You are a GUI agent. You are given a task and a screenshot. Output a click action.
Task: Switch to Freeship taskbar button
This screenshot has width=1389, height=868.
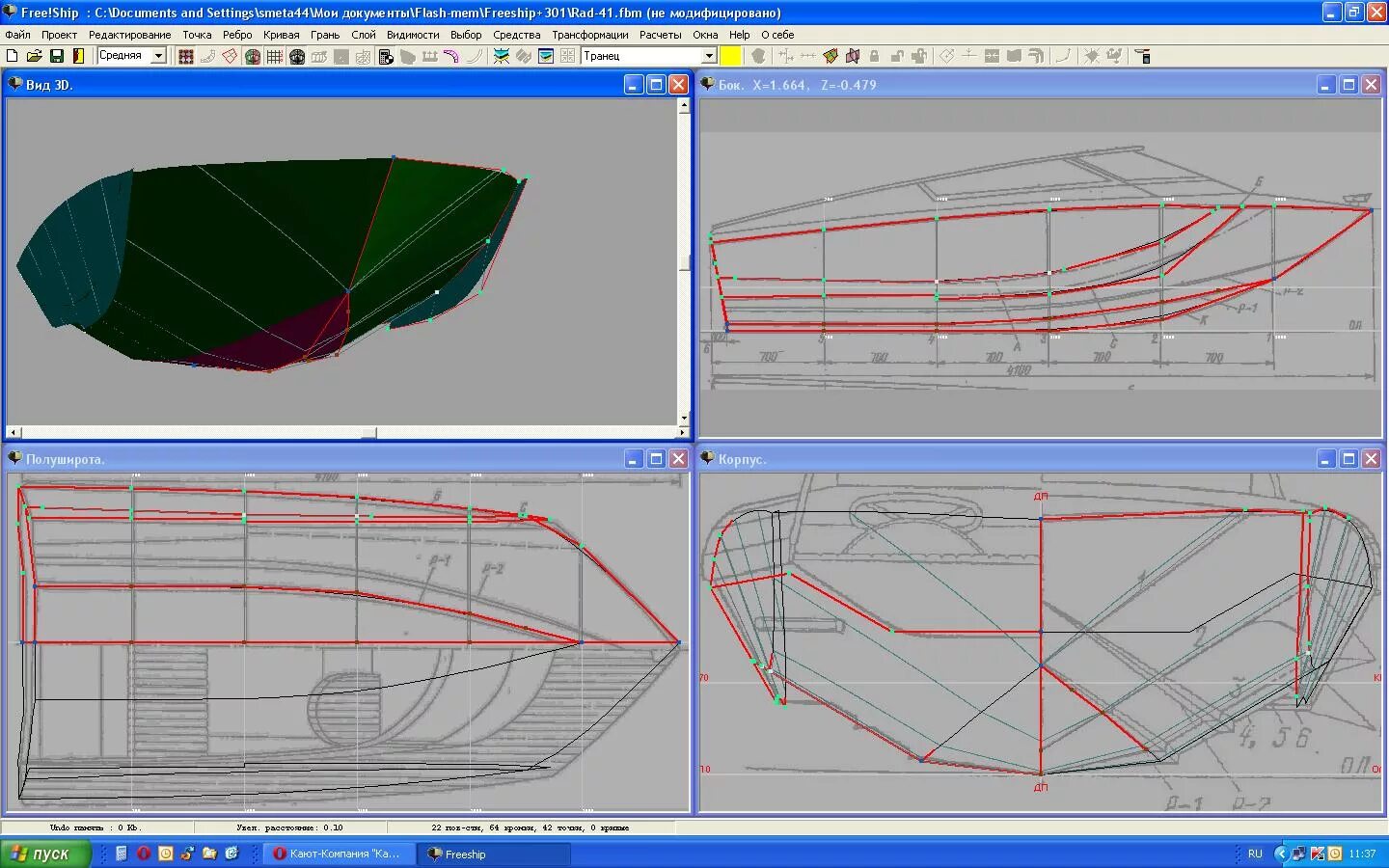494,854
